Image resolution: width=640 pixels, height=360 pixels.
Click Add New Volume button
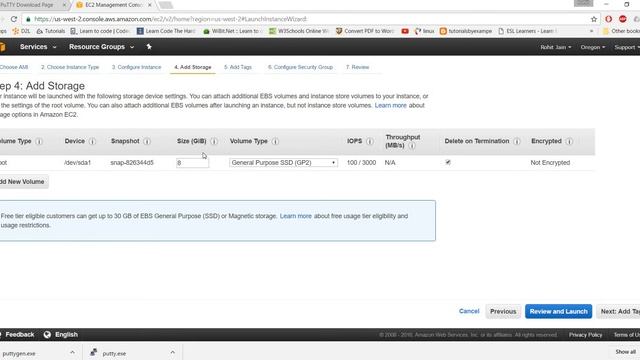[24, 182]
